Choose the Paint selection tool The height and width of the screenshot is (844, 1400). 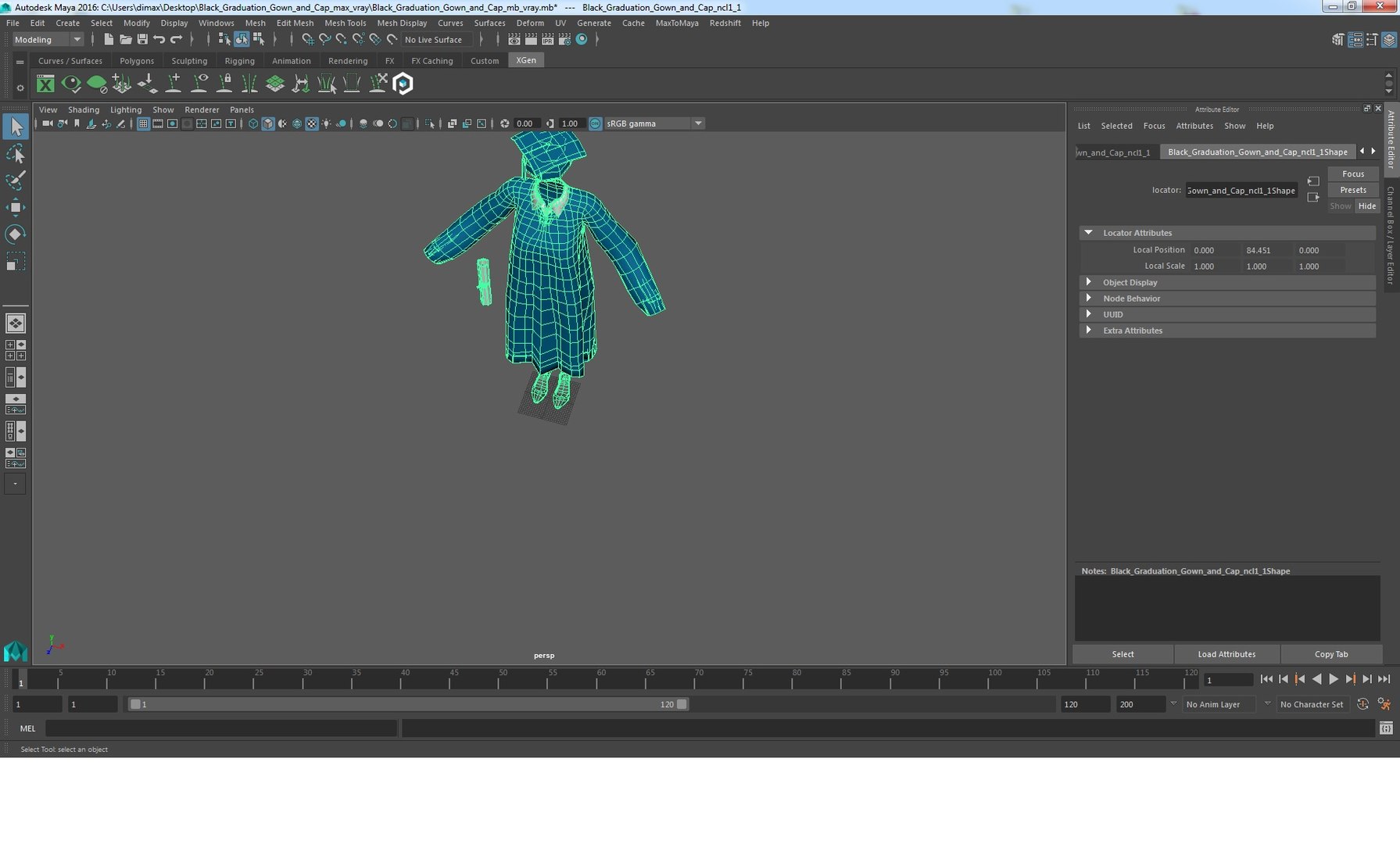point(16,181)
